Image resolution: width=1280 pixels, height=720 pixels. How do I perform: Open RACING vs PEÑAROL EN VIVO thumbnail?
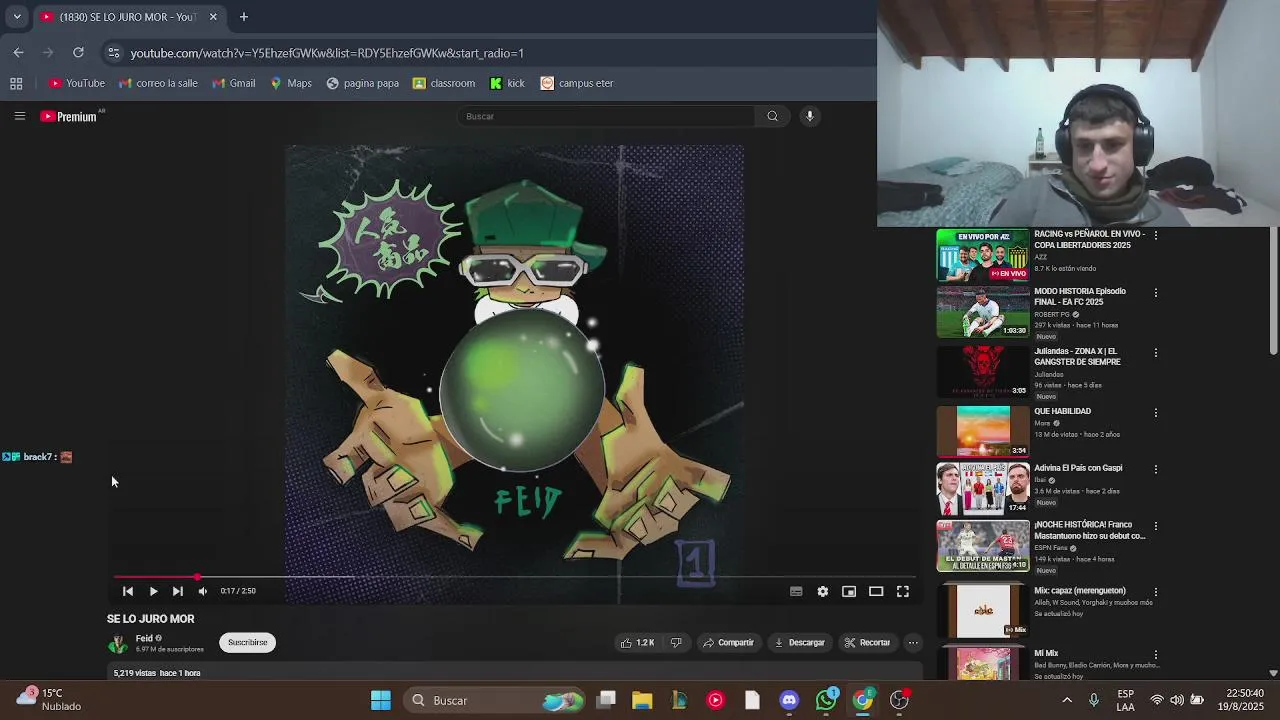[x=982, y=255]
